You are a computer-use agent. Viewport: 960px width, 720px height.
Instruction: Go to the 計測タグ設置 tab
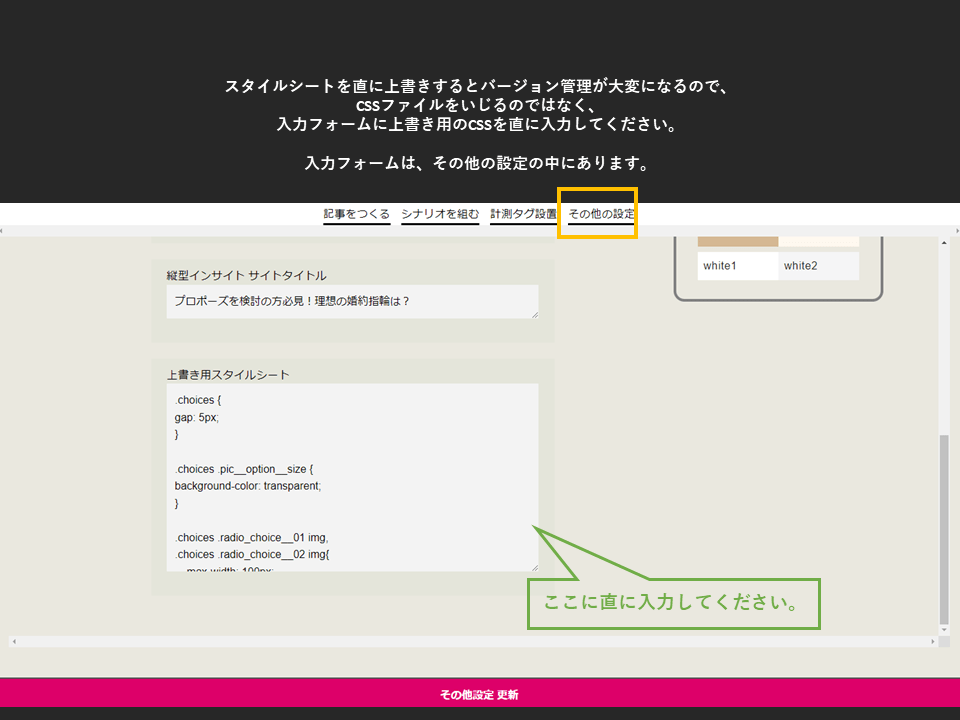click(523, 214)
